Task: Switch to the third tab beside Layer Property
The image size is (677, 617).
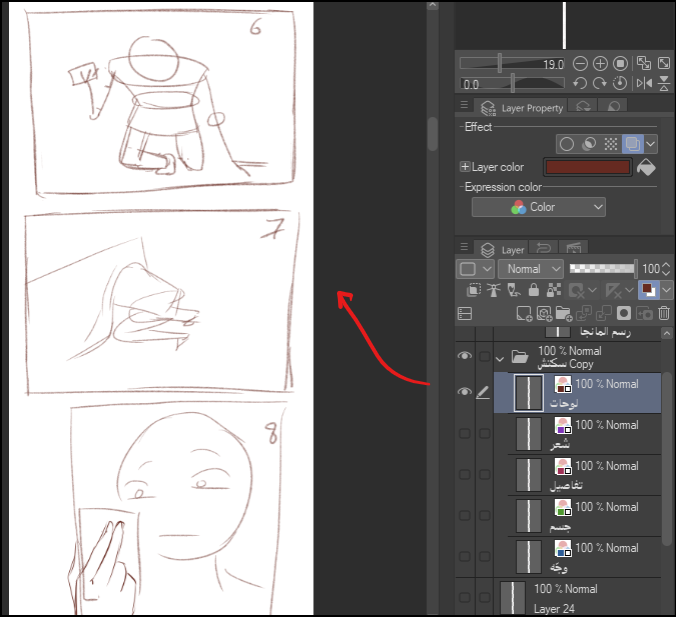Action: (613, 107)
